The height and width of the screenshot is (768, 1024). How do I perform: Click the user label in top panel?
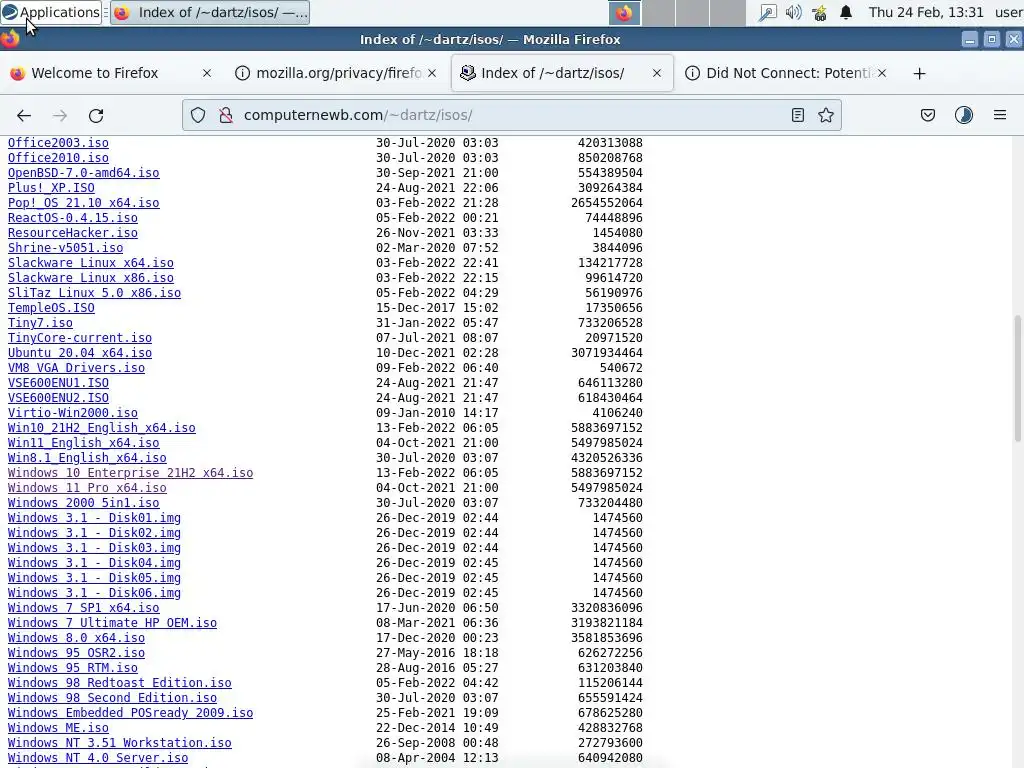1008,12
